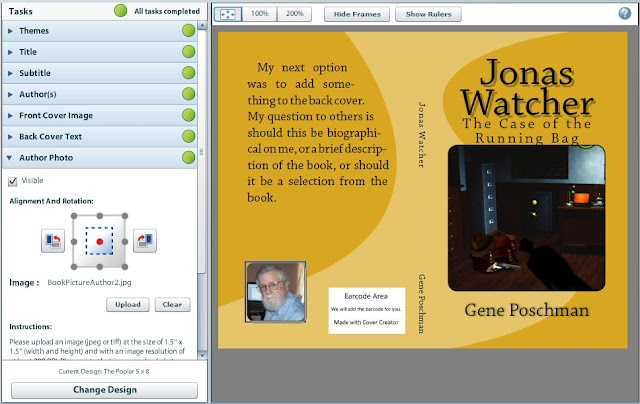This screenshot has width=640, height=404.
Task: Select top-right alignment handle
Action: (125, 216)
